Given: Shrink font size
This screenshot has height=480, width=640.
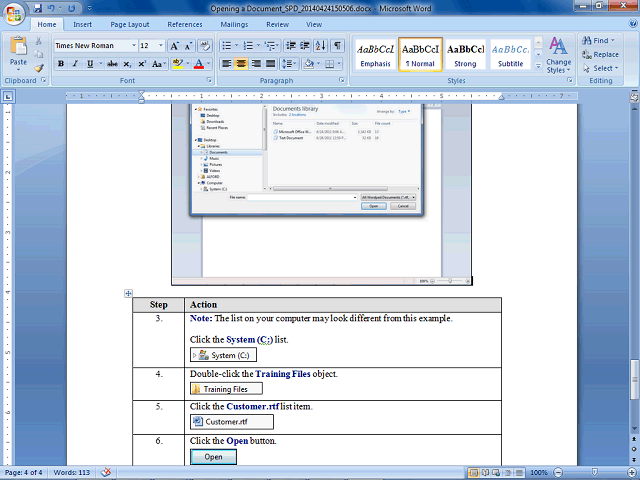Looking at the screenshot, I should 188,46.
